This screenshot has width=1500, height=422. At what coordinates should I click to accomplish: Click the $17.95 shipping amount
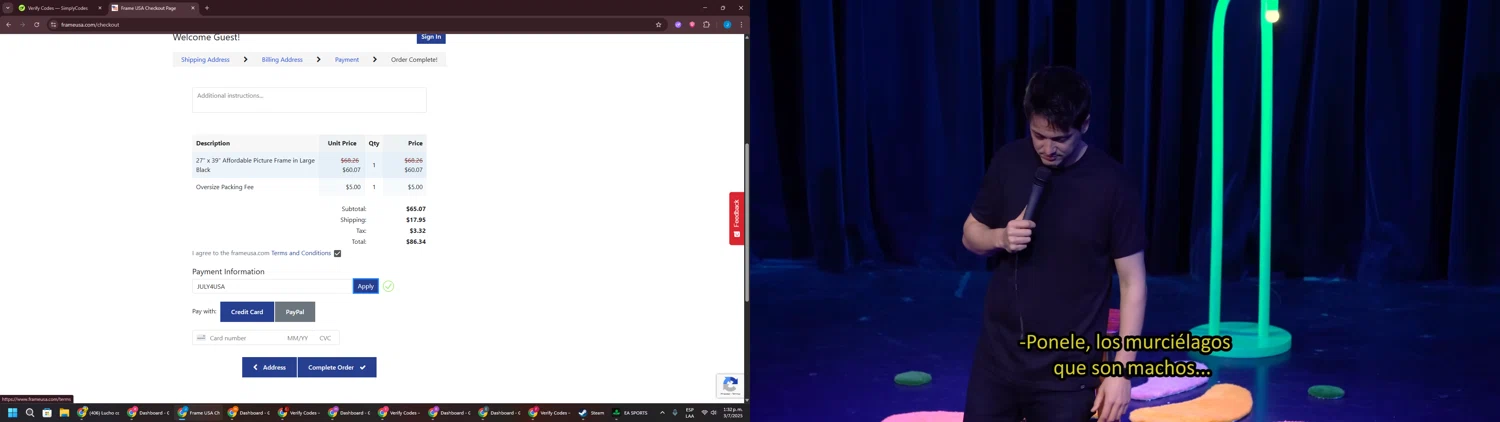[416, 220]
